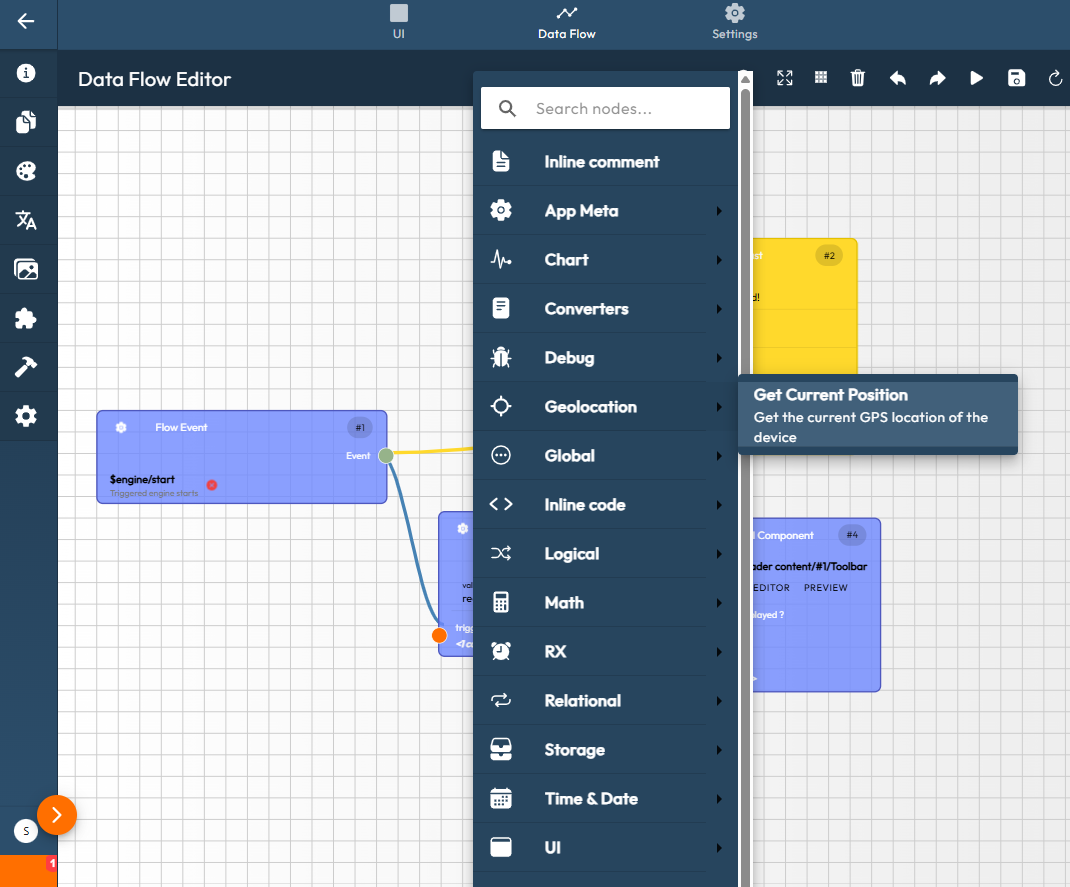Viewport: 1070px width, 887px height.
Task: Click the redo arrow icon
Action: (x=937, y=78)
